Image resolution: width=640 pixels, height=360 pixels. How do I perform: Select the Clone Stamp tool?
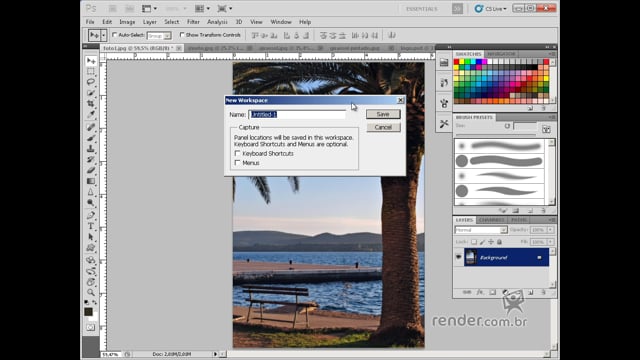91,149
